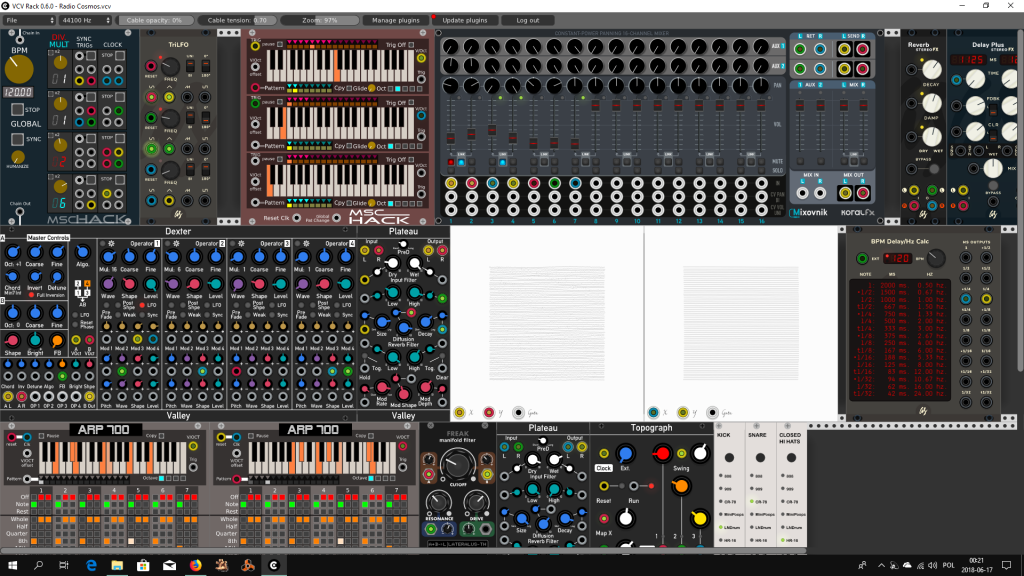The image size is (1024, 576).
Task: Click the BPM knob on BPM Delay/Hz Calc
Action: coord(936,258)
